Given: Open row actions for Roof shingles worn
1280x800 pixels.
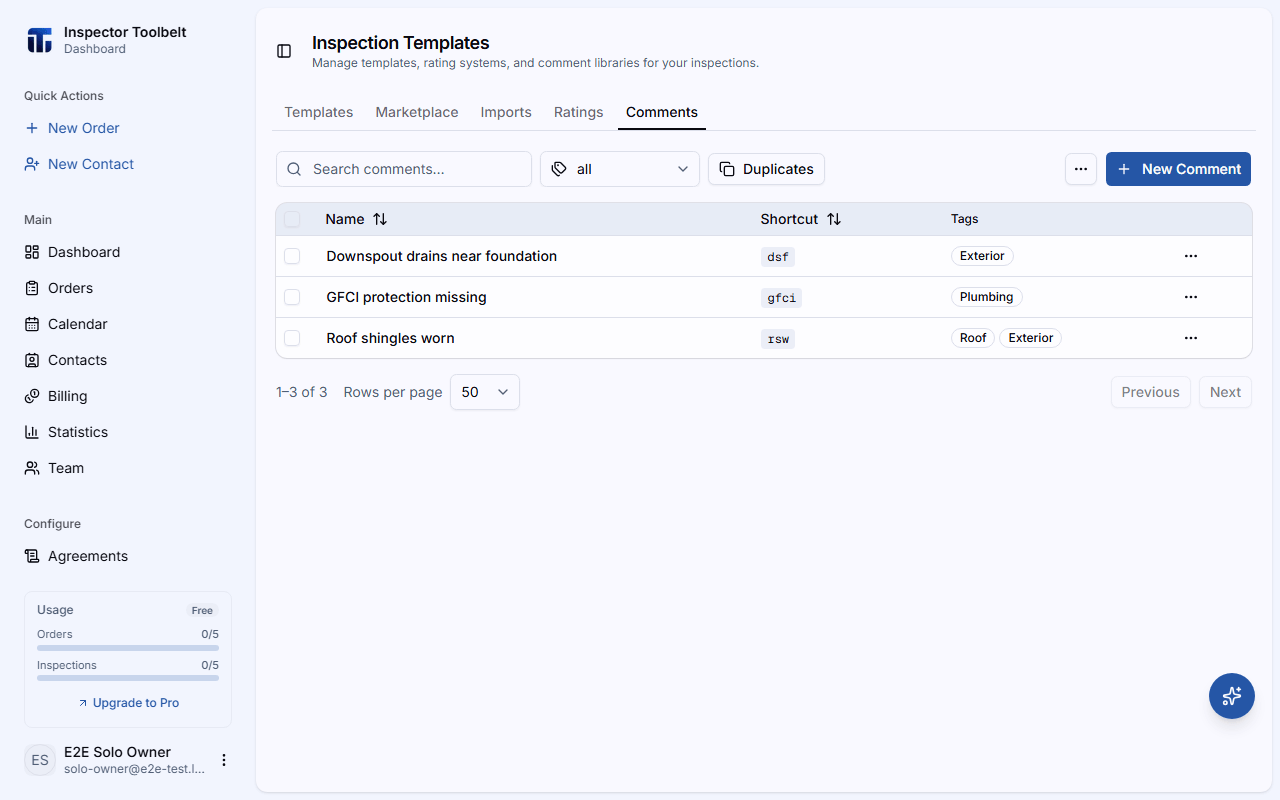Looking at the screenshot, I should [x=1191, y=338].
